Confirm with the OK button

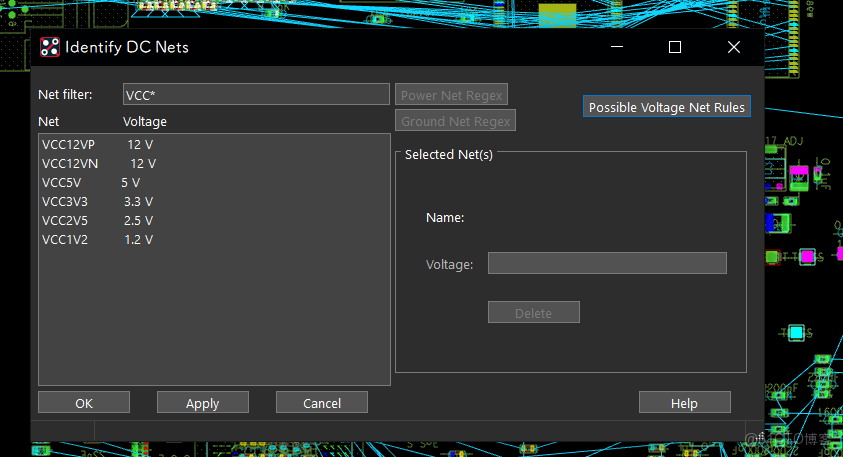tap(84, 402)
